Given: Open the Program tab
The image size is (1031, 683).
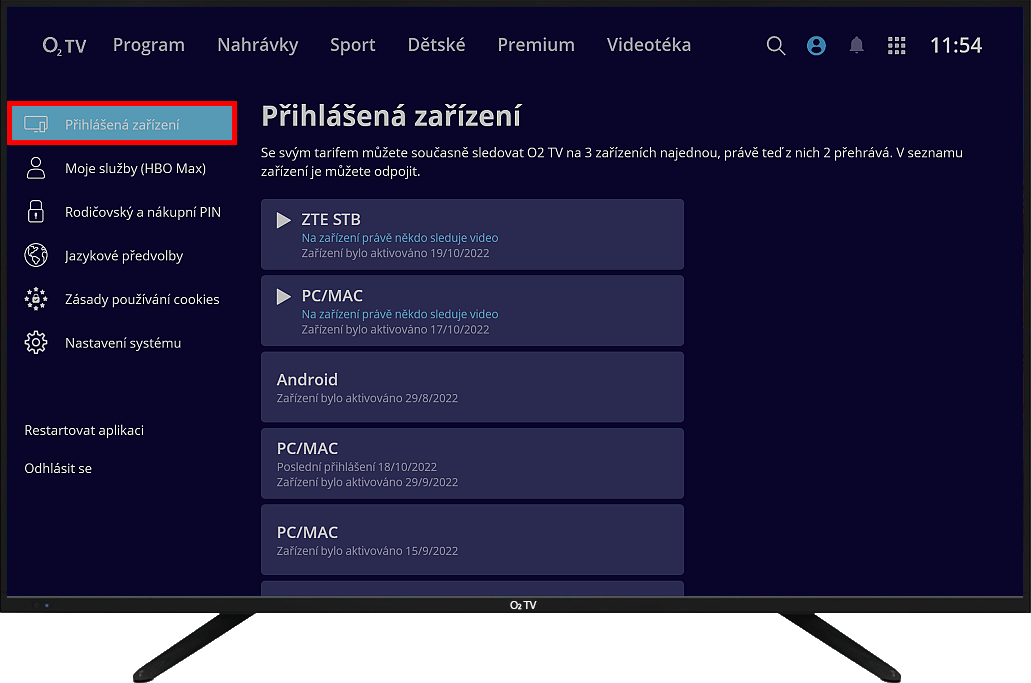Looking at the screenshot, I should 148,45.
